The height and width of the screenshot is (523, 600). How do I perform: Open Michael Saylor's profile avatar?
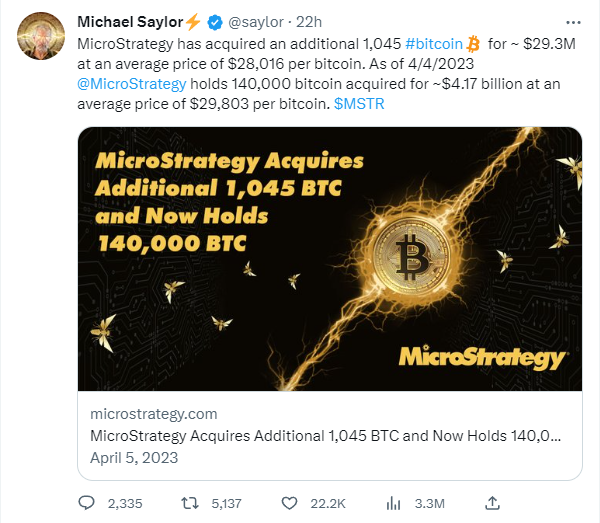coord(41,36)
